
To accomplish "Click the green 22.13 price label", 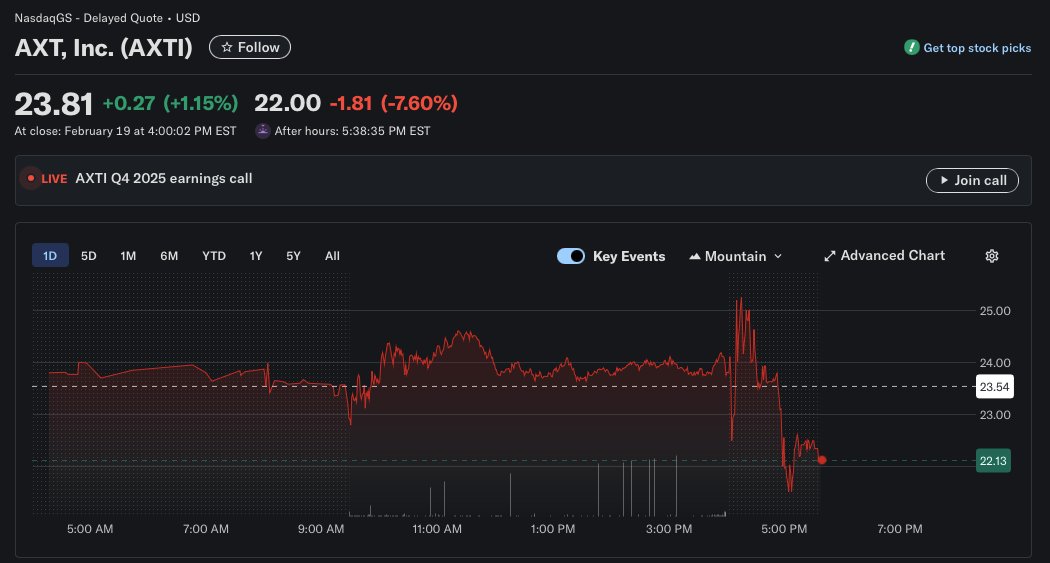I will [x=993, y=461].
